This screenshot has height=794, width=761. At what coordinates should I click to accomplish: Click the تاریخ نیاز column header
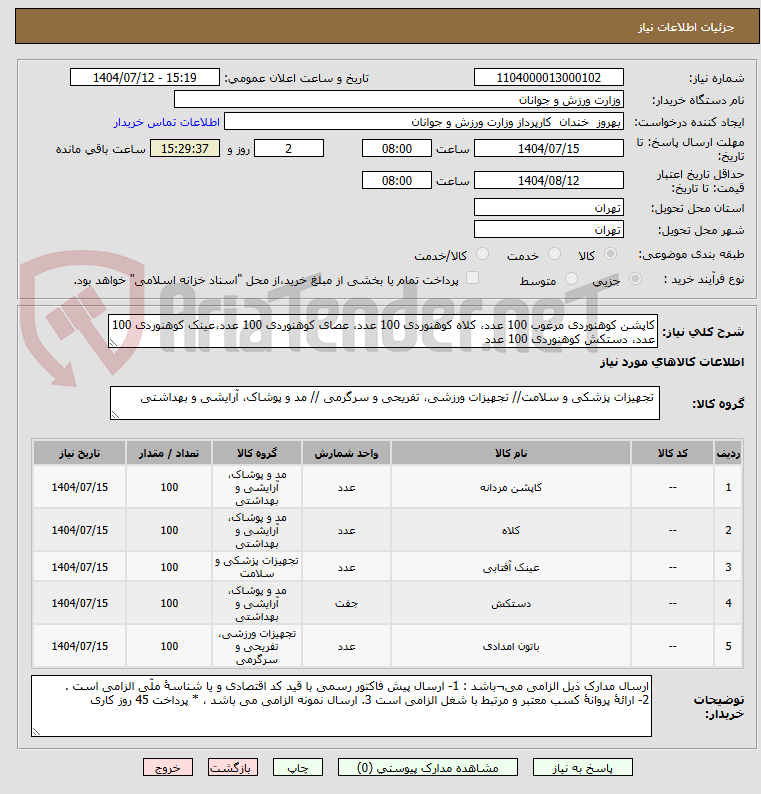tap(79, 453)
